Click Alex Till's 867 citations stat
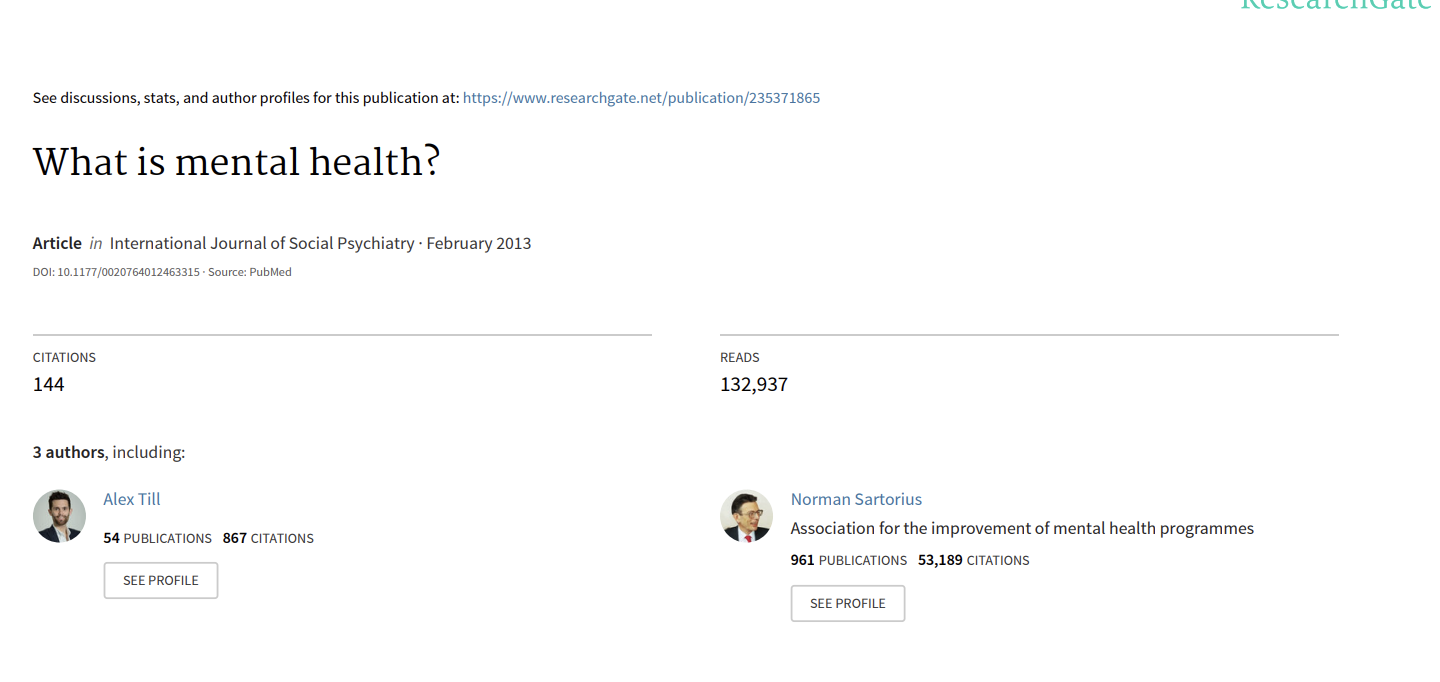 click(268, 538)
